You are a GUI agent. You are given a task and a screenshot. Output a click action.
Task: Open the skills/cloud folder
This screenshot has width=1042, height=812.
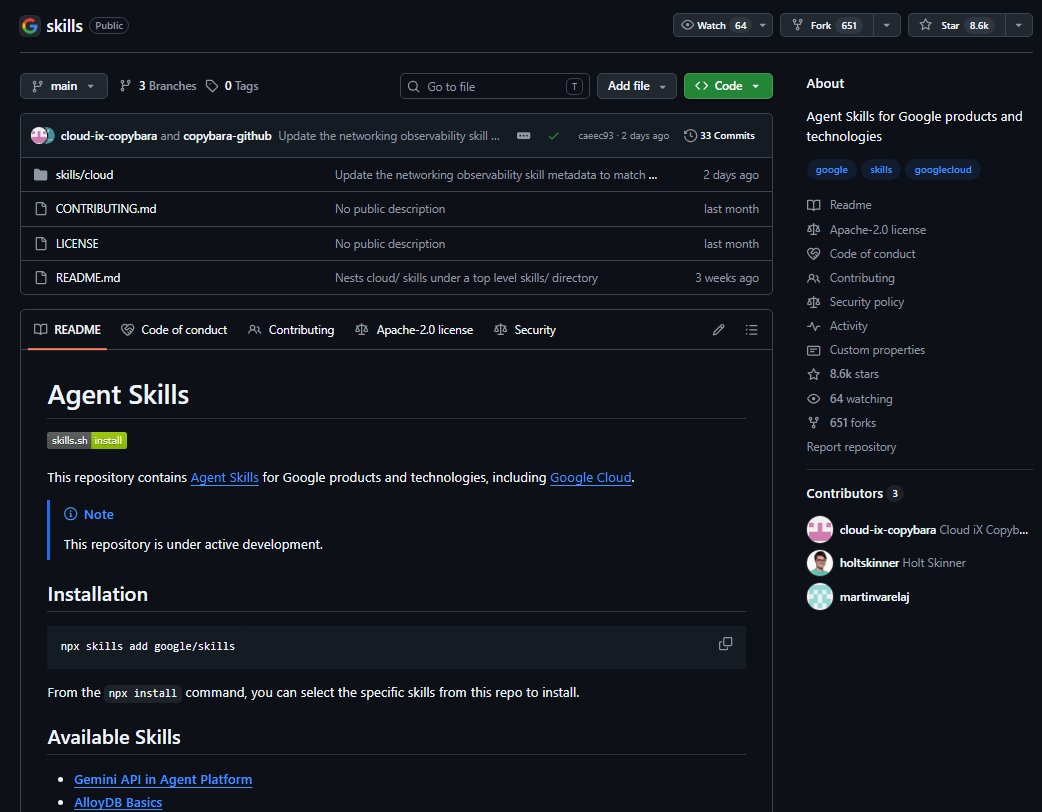84,175
